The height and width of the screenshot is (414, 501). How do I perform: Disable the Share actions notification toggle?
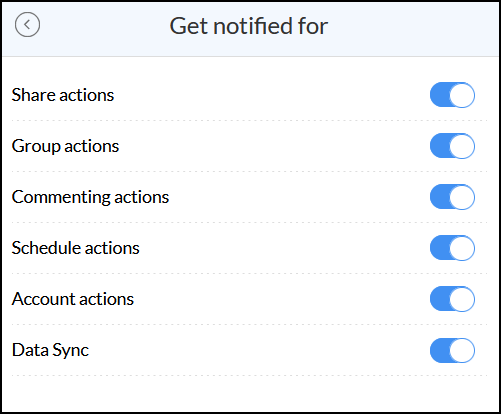click(452, 95)
